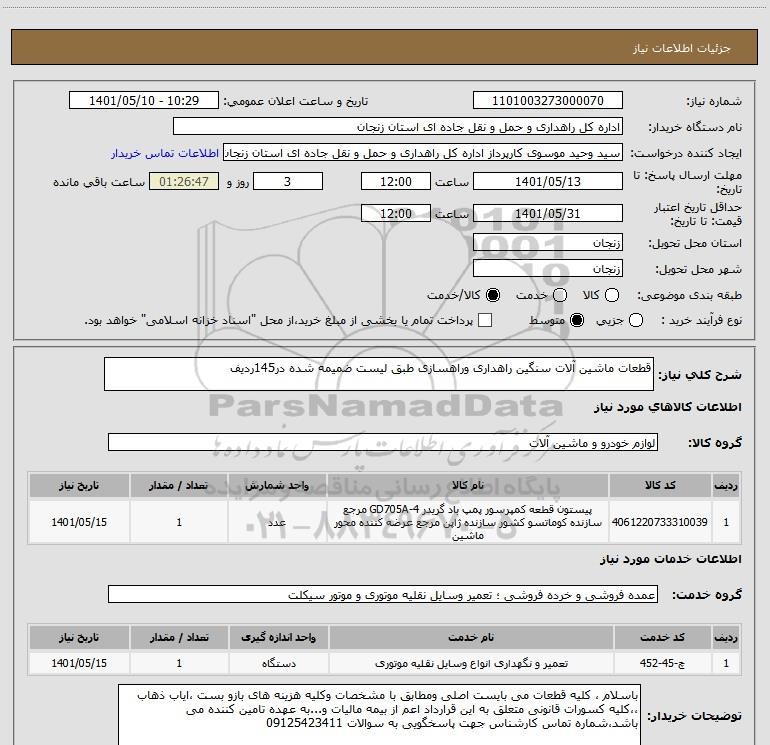Click the page header جزئیات اطلاعات نیاز
This screenshot has width=770, height=745.
681,48
